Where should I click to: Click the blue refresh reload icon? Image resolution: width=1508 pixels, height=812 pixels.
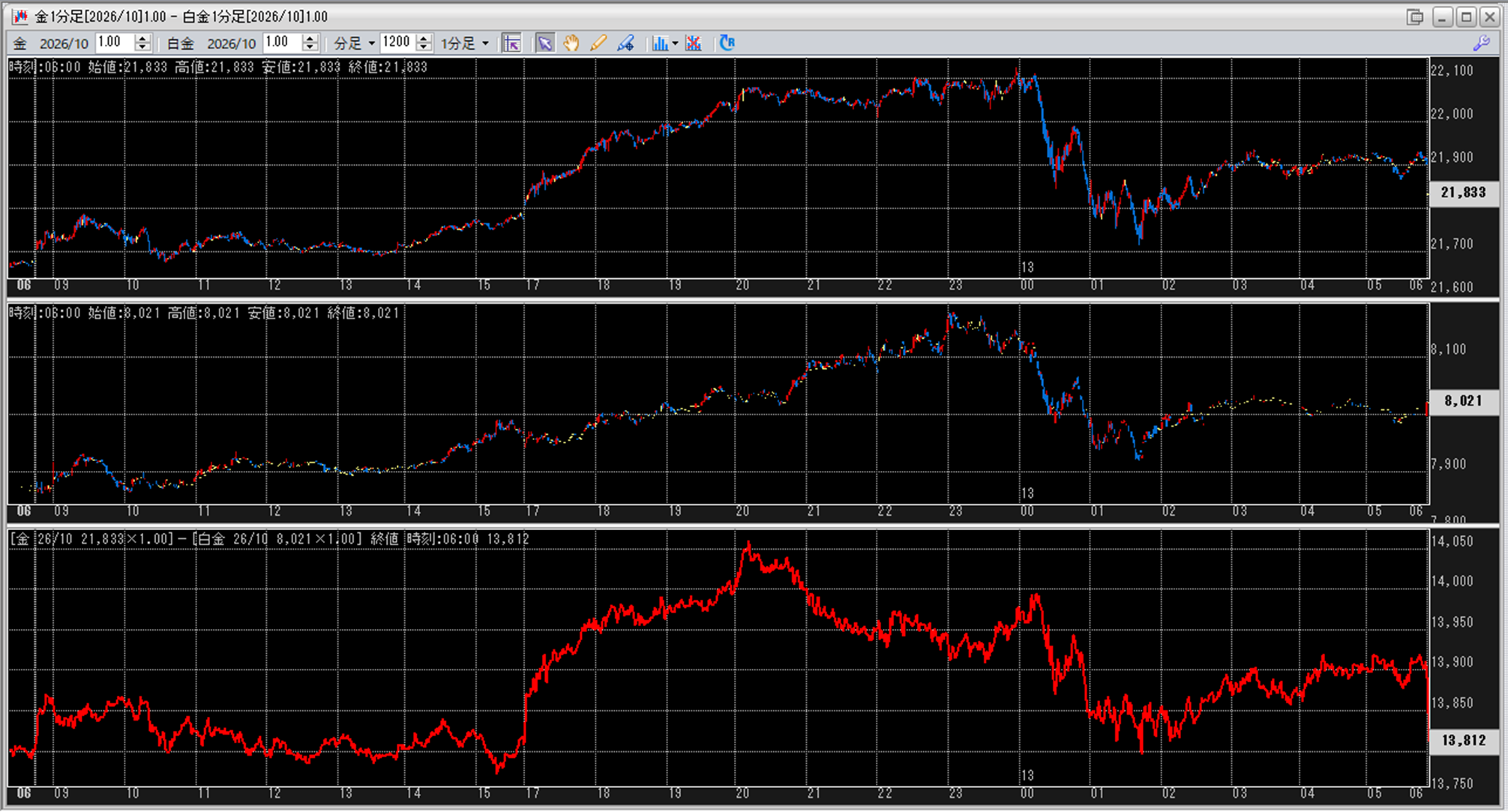tap(727, 43)
